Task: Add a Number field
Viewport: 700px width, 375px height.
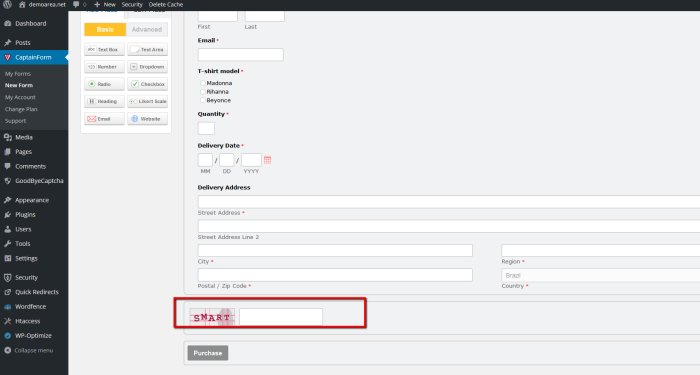Action: (104, 67)
